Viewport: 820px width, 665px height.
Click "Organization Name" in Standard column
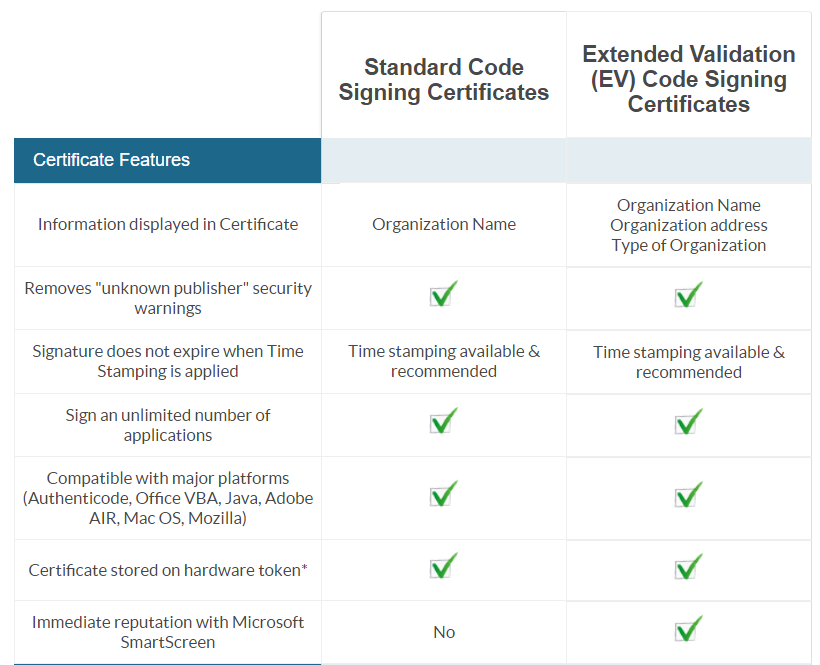(444, 224)
